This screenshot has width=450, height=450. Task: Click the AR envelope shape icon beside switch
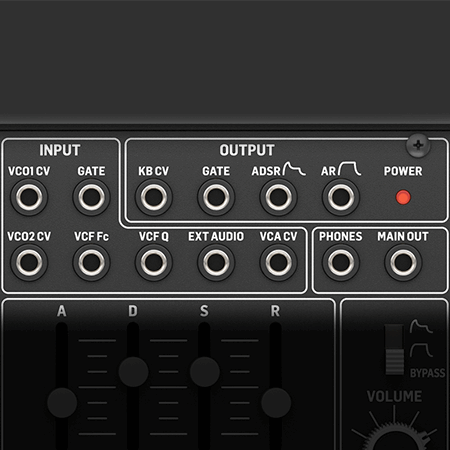421,350
